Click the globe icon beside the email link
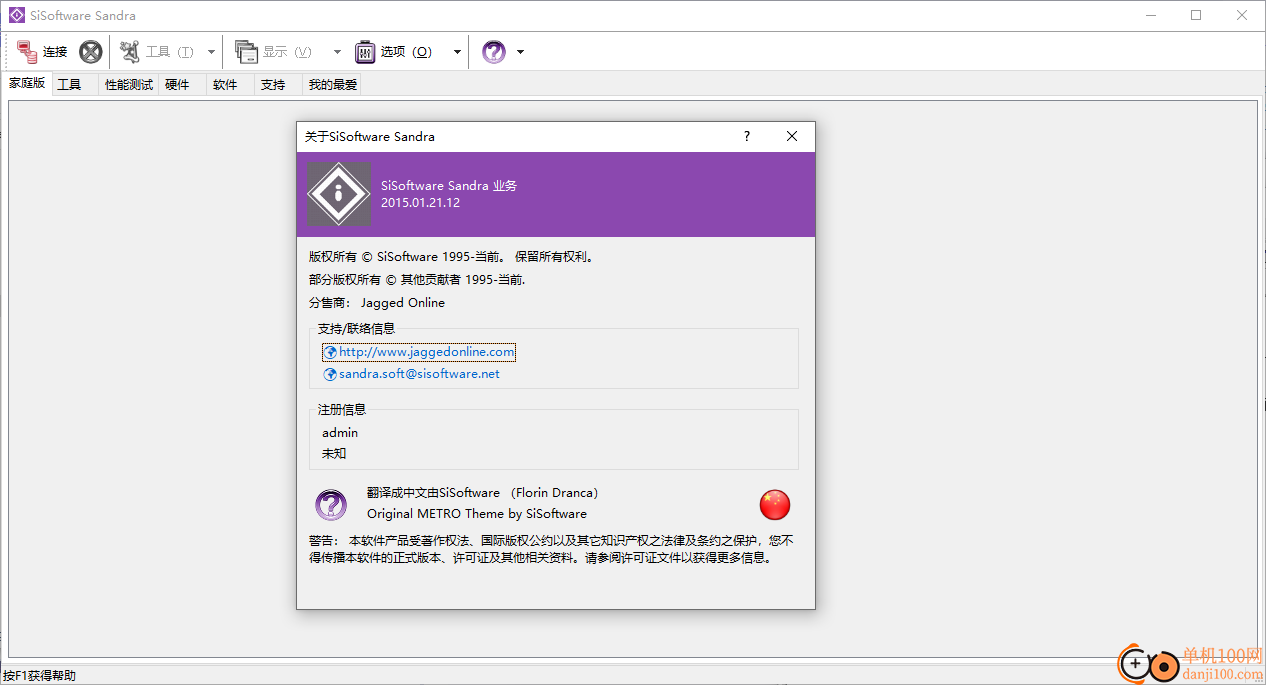 click(x=330, y=374)
